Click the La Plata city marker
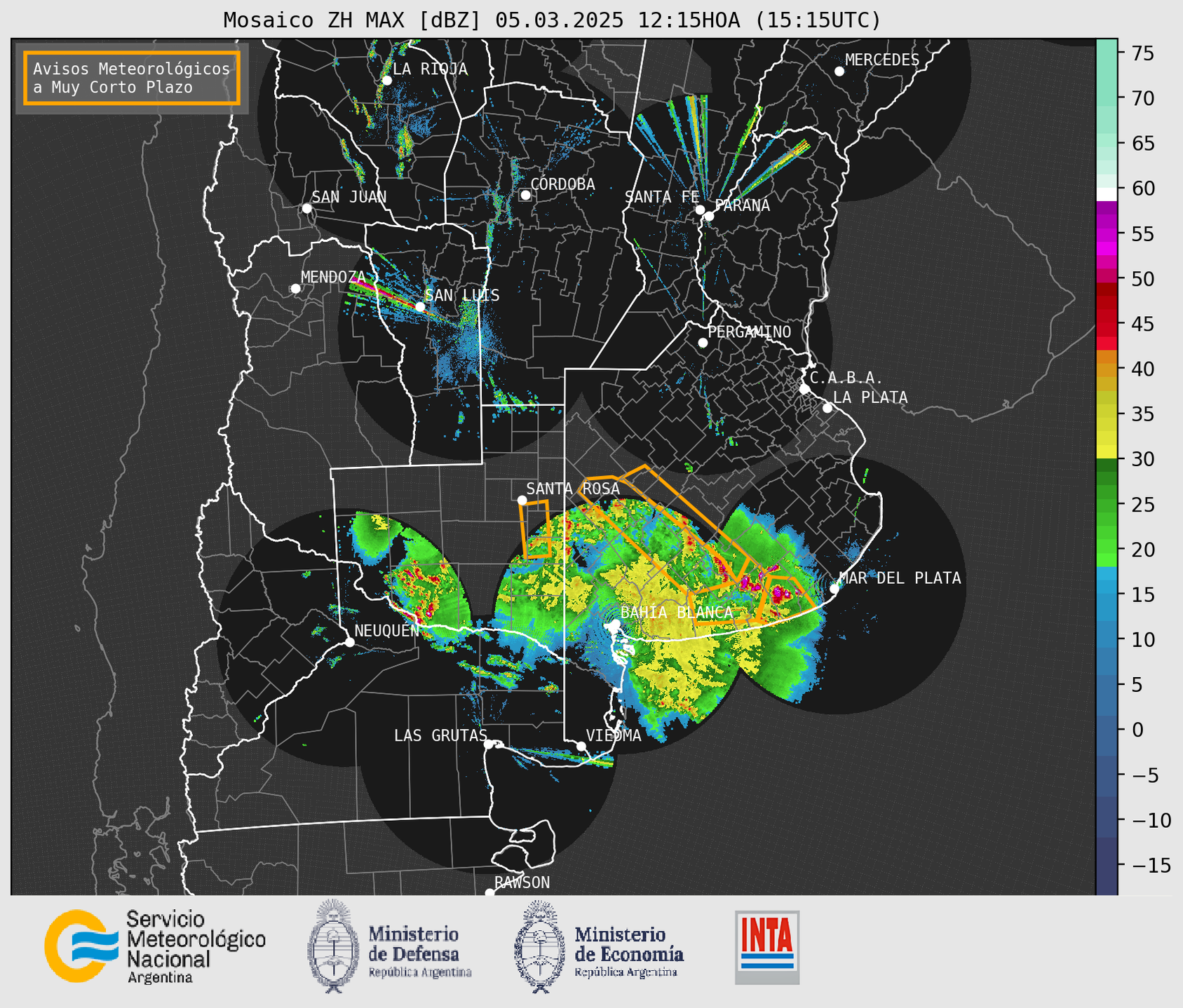This screenshot has width=1183, height=1008. pyautogui.click(x=827, y=408)
